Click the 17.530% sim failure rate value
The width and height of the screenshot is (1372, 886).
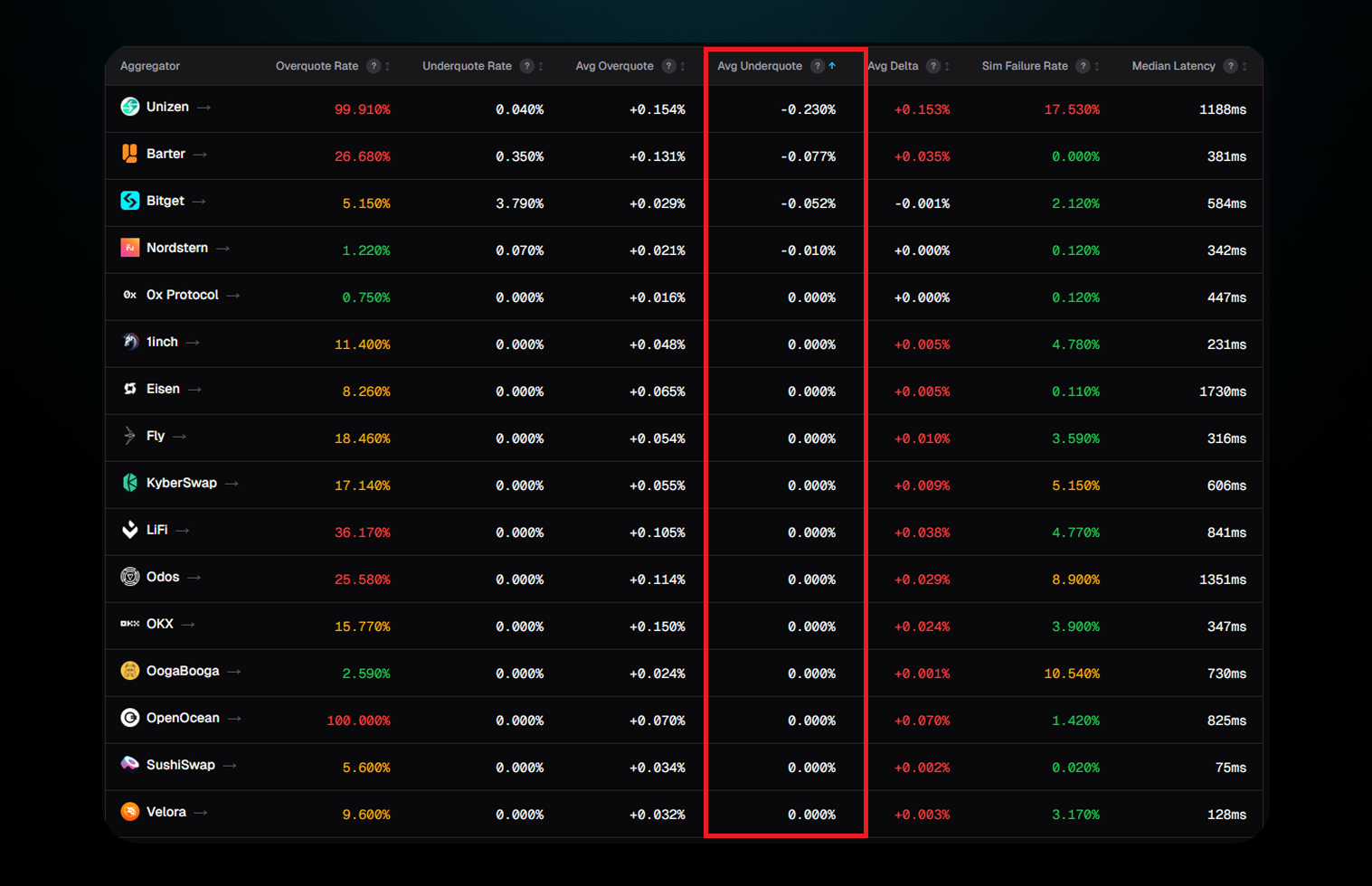[x=1072, y=109]
